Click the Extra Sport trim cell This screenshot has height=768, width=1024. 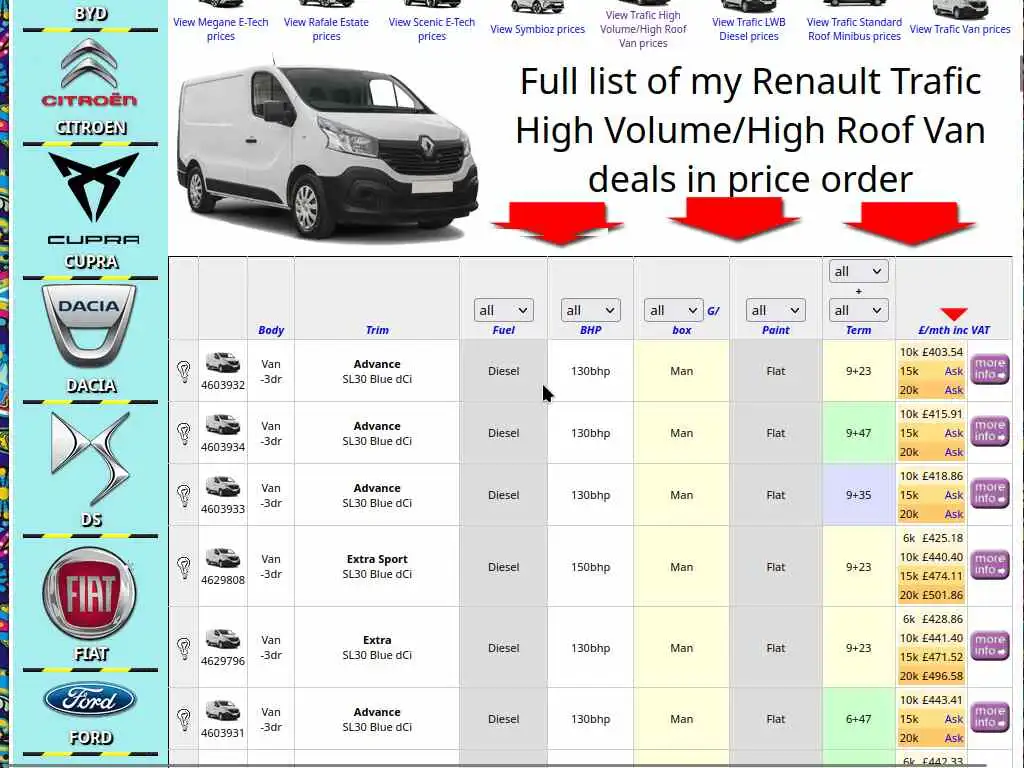(377, 566)
